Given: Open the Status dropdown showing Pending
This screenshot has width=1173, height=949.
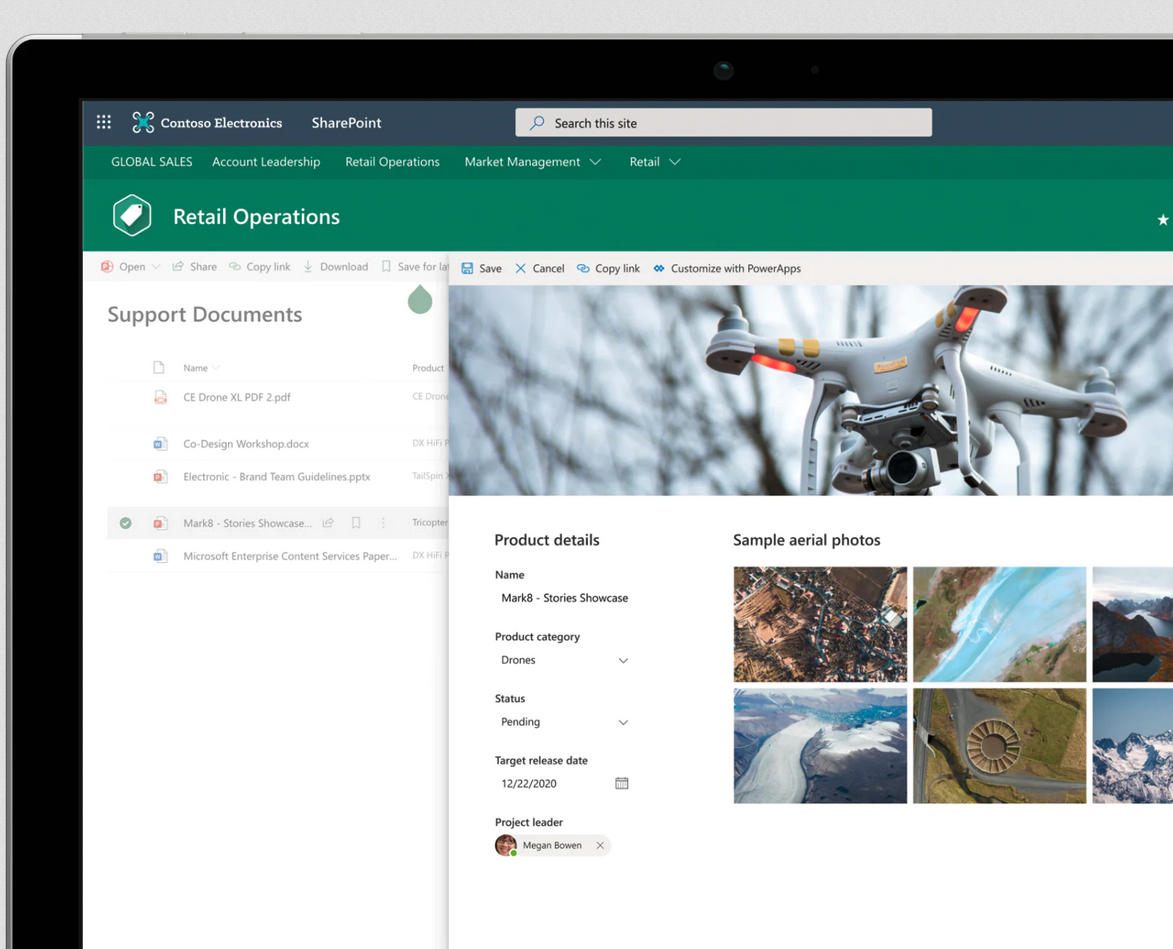Looking at the screenshot, I should [624, 722].
